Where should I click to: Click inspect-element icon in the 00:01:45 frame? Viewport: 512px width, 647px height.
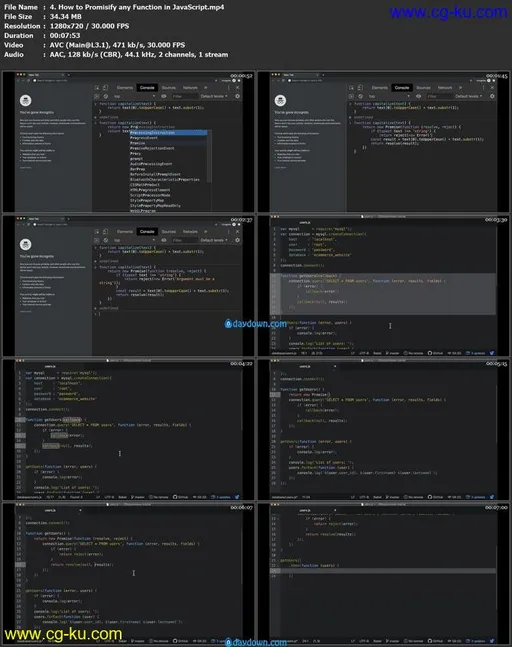point(352,87)
